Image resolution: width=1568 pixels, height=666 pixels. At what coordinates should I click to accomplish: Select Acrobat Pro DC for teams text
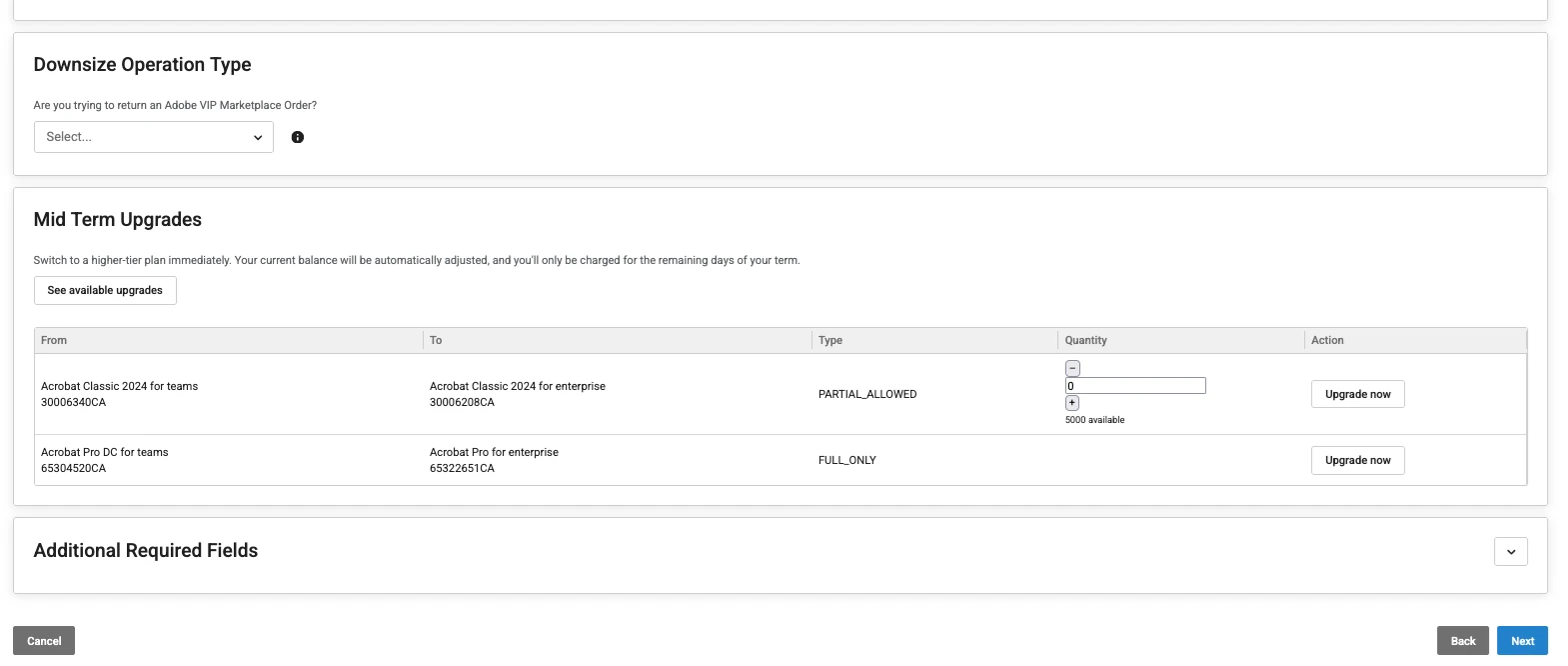[x=105, y=452]
